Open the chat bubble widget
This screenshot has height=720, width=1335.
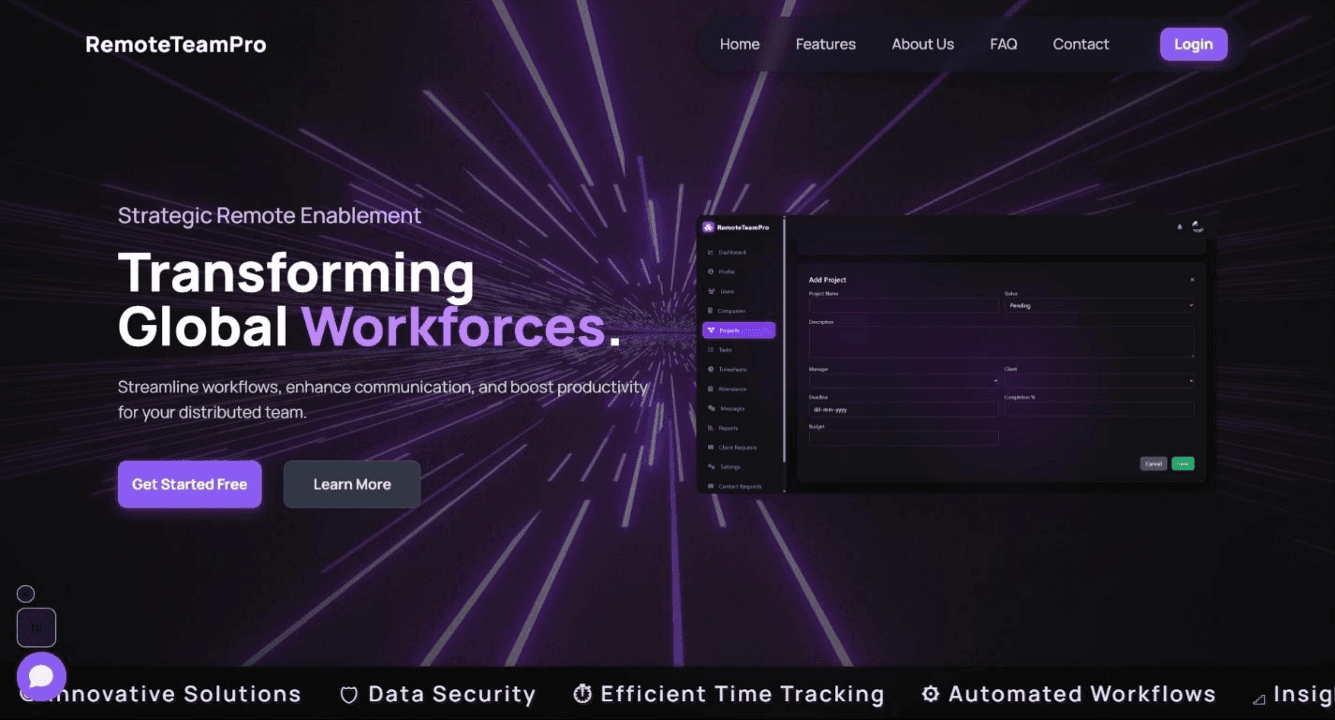pos(41,677)
